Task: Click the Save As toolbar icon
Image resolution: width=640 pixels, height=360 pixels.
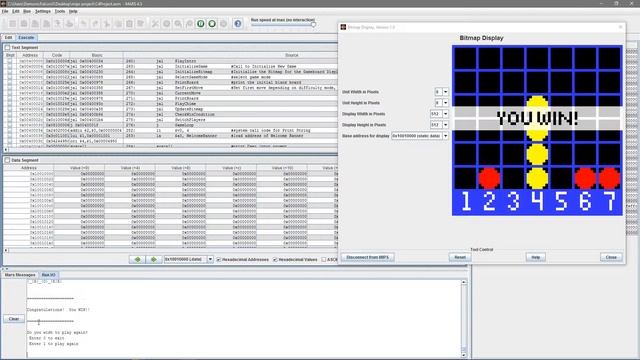Action: point(46,24)
